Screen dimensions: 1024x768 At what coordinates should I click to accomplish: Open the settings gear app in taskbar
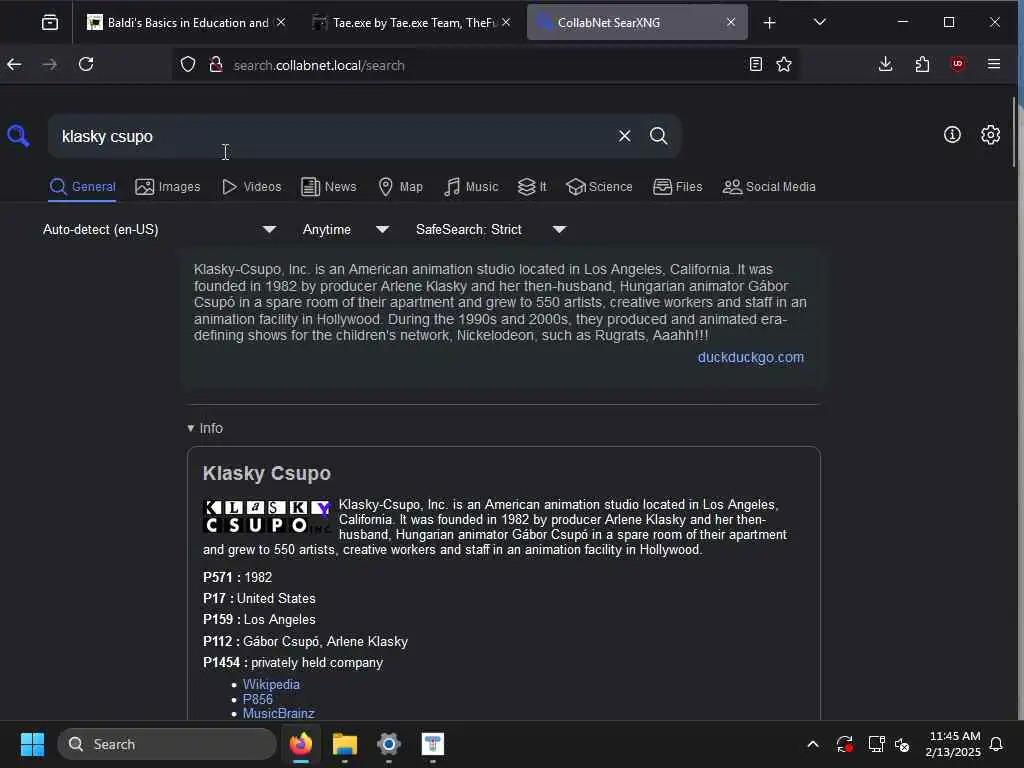click(389, 744)
